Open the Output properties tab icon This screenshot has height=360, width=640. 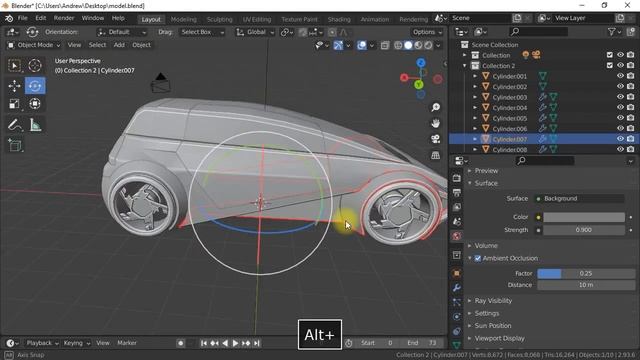point(456,192)
